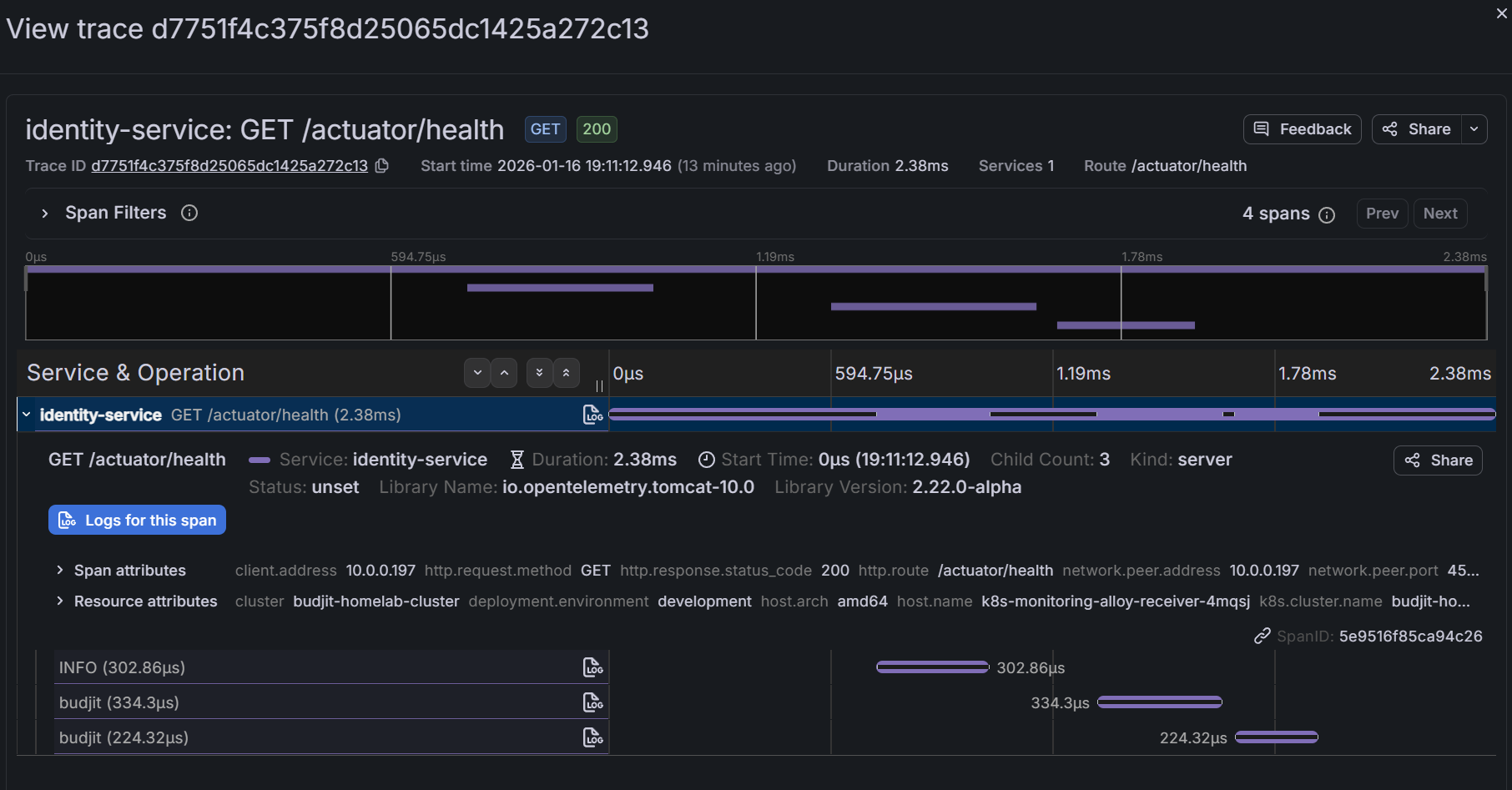Close the trace view panel
Screen dimensions: 1512x790
pos(1501,13)
